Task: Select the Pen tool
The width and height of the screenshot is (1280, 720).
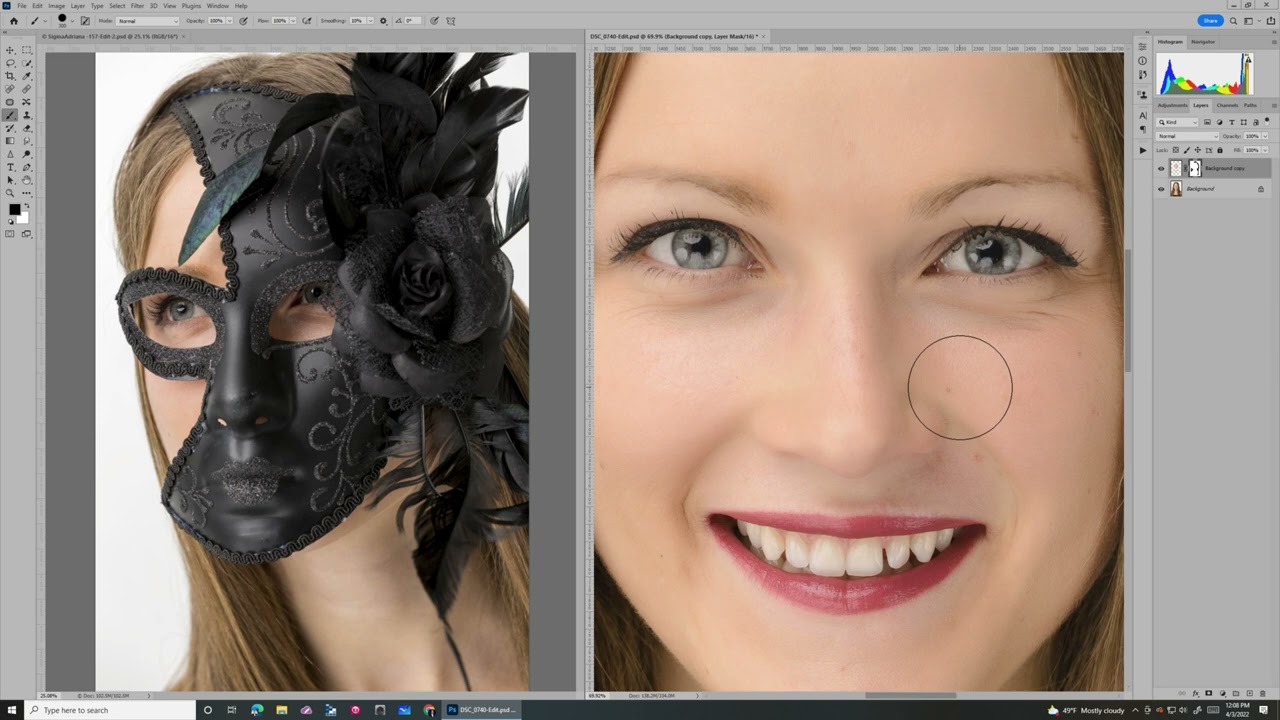Action: point(27,167)
